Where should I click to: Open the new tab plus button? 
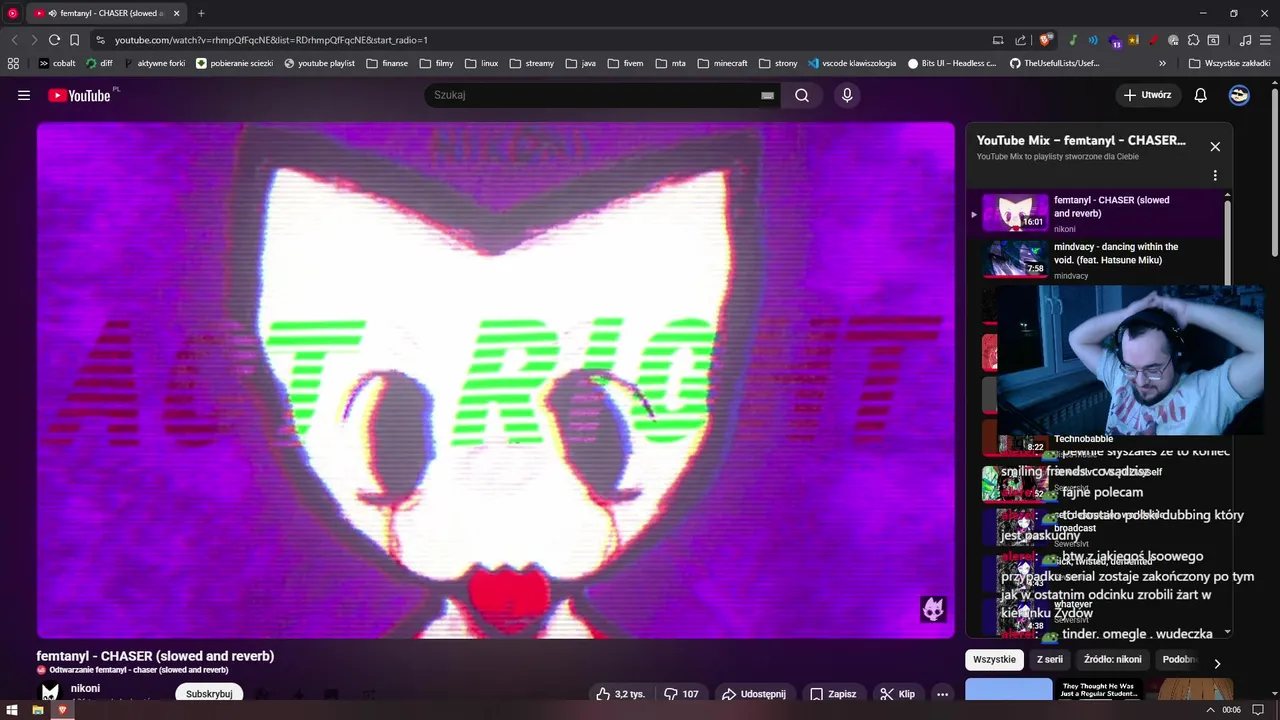tap(201, 13)
